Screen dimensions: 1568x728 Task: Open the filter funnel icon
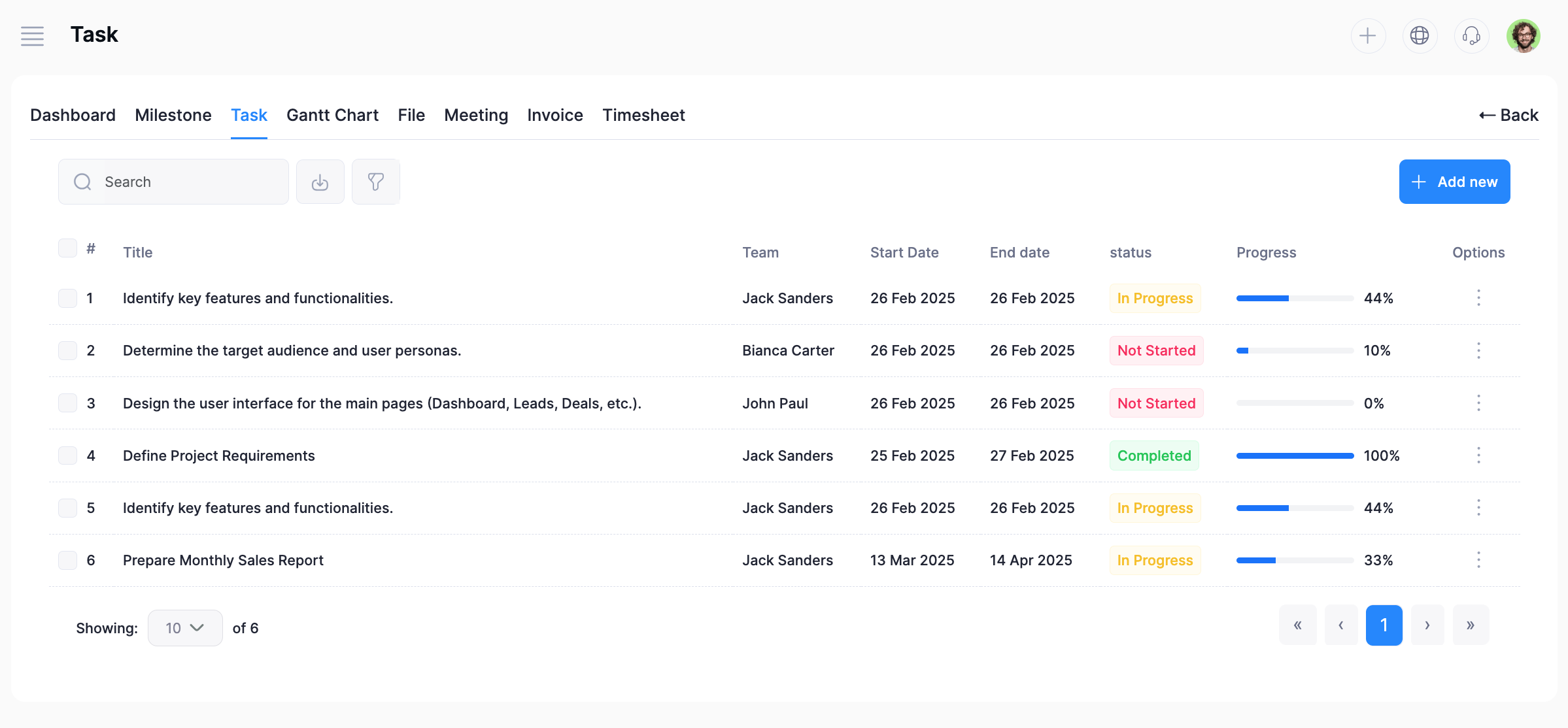[x=375, y=182]
